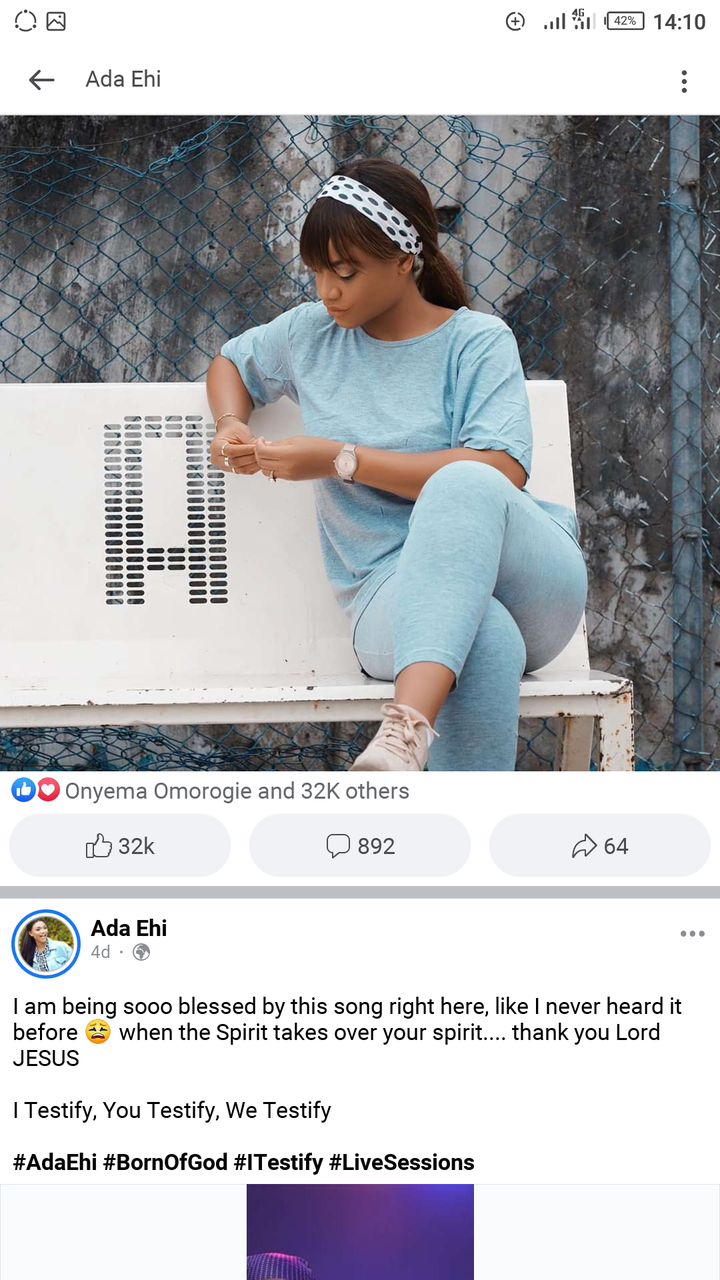This screenshot has width=720, height=1280.
Task: Open the #LiveSessions hashtag
Action: (401, 1162)
